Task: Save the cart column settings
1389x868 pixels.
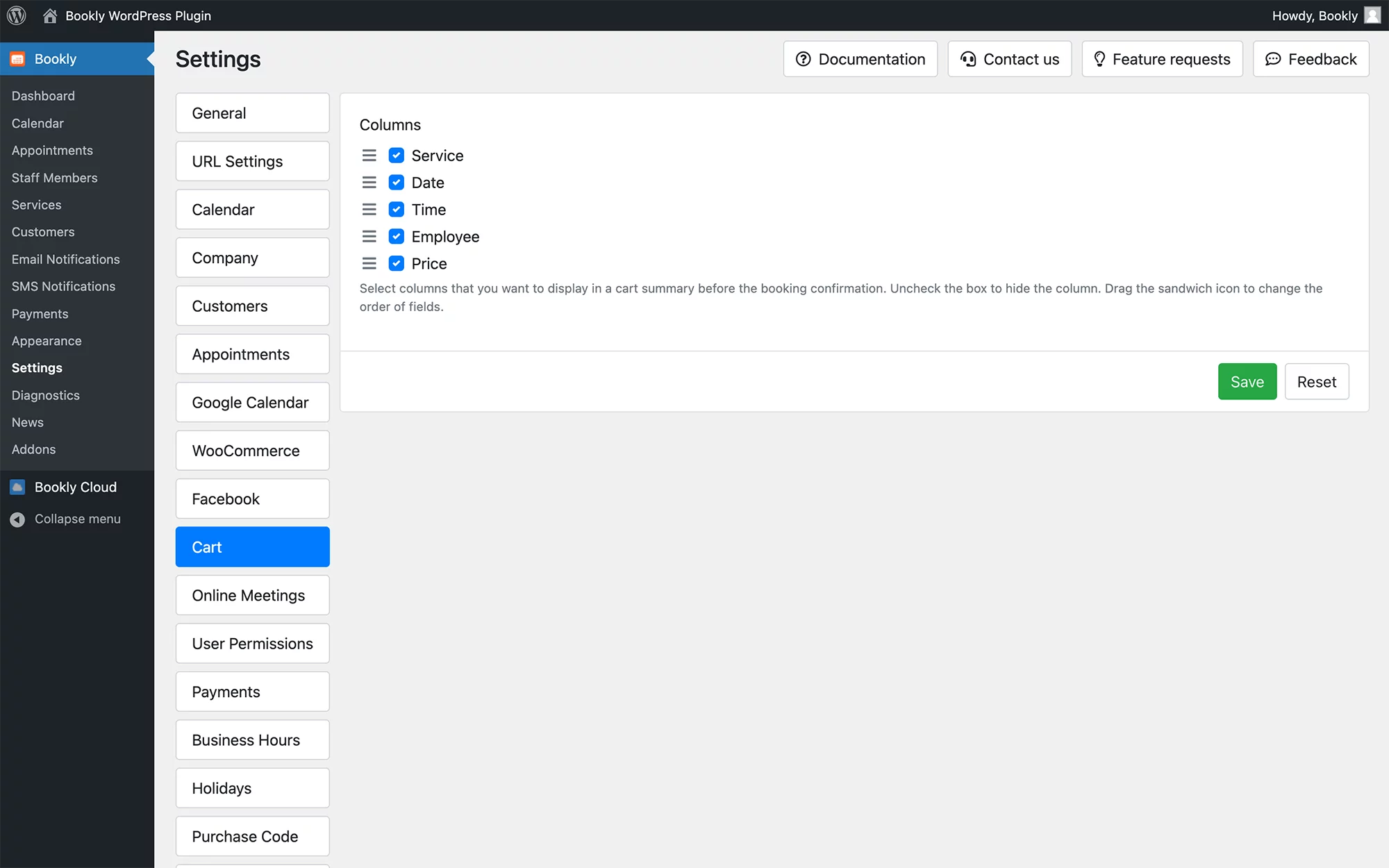Action: (1247, 382)
